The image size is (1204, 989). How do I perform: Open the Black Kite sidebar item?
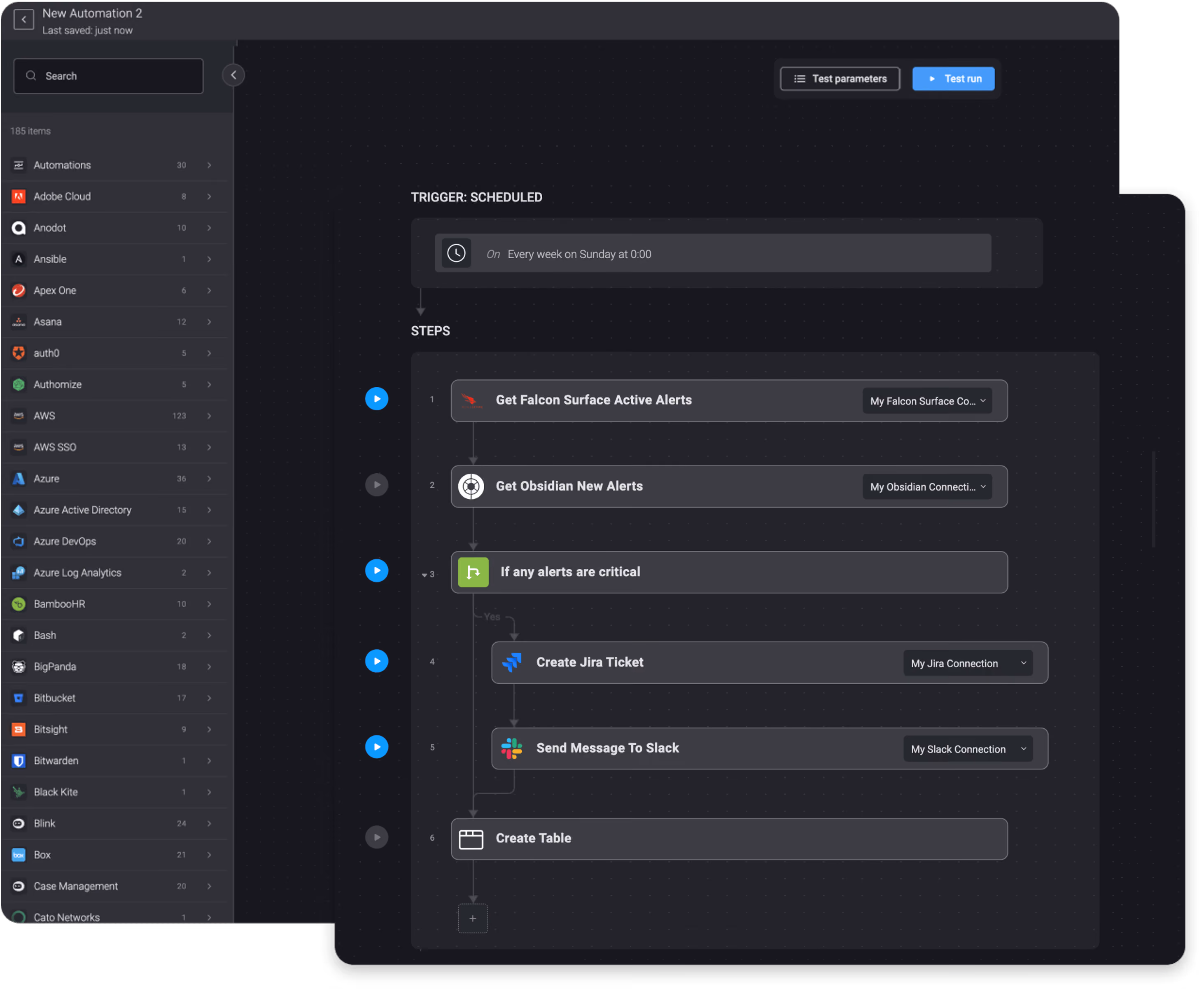point(114,792)
